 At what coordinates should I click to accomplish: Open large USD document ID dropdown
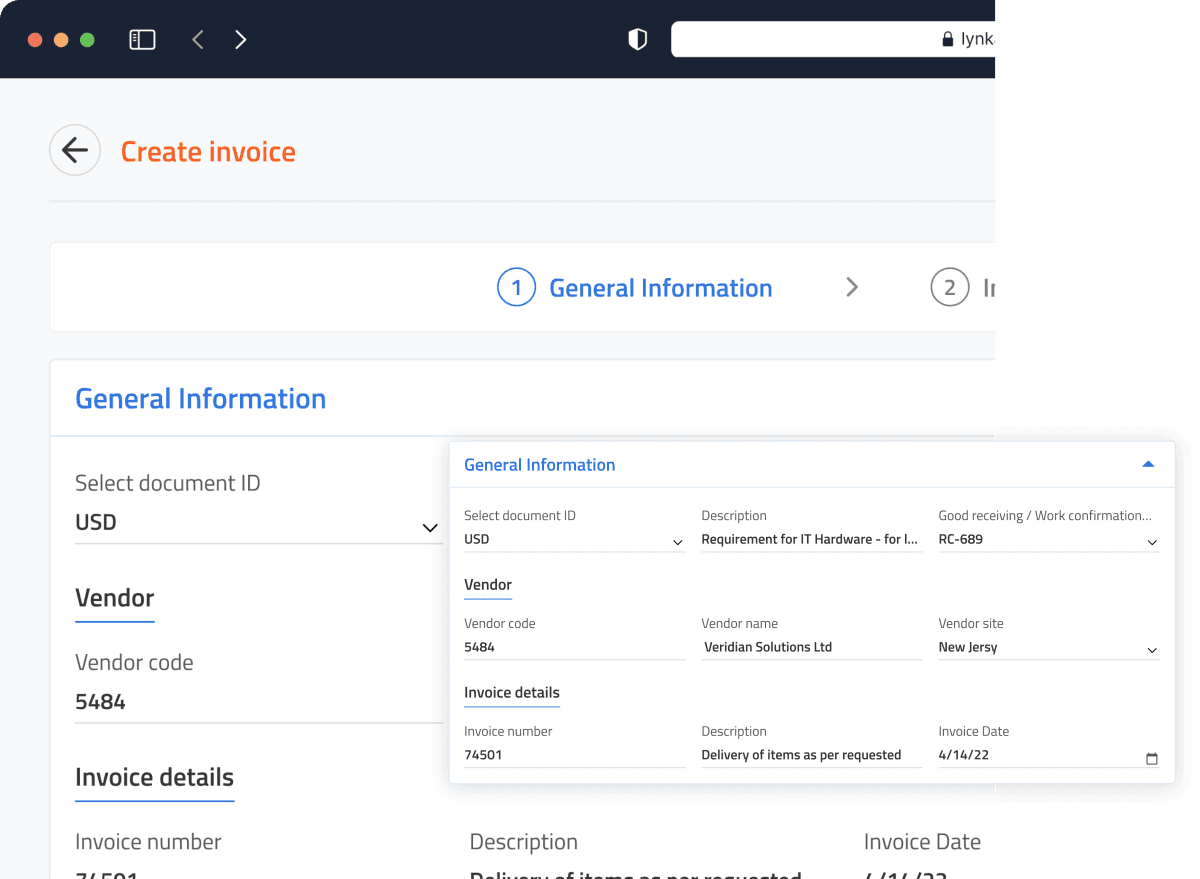258,523
